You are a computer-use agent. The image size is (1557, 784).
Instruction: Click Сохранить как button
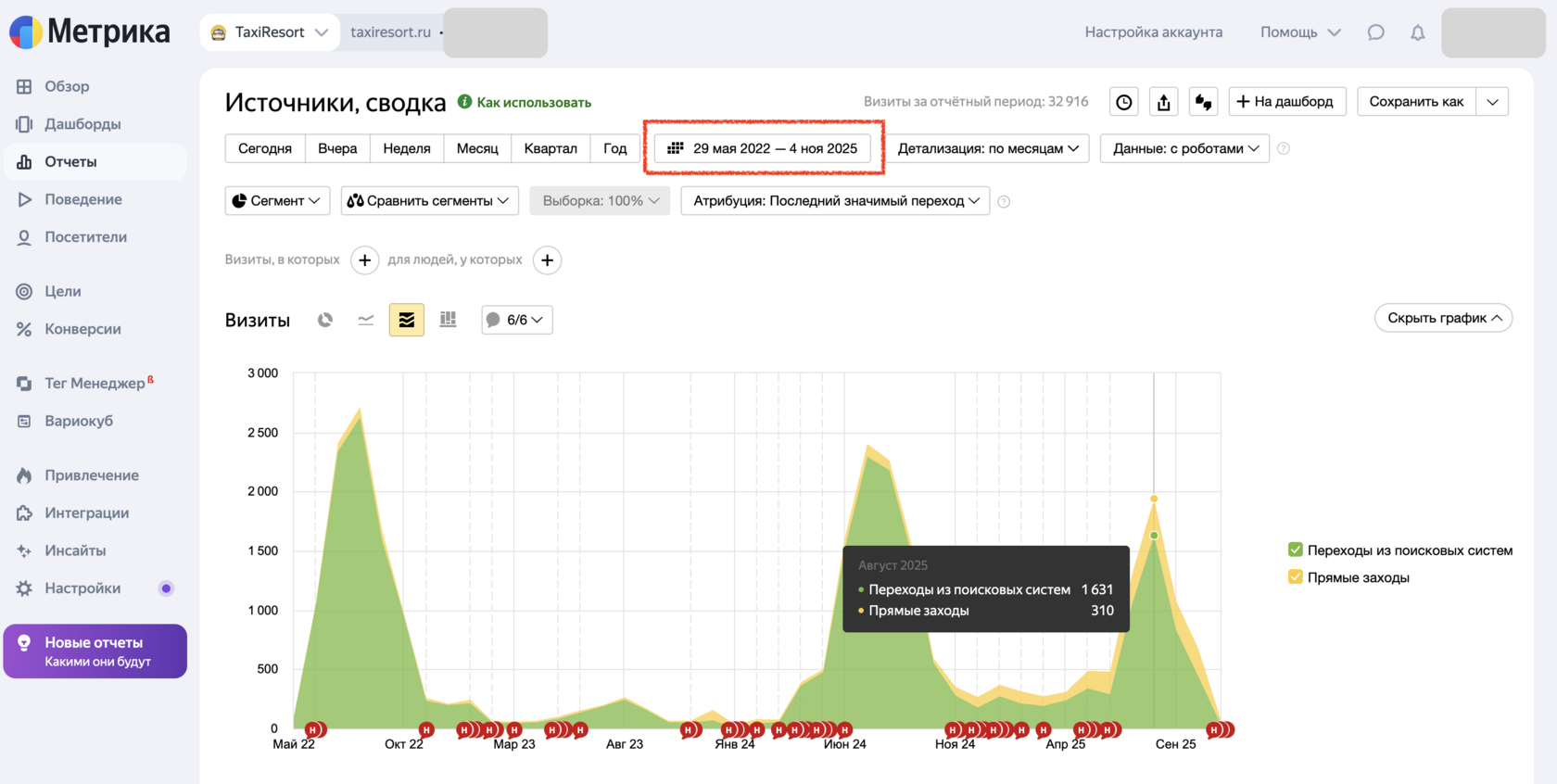pyautogui.click(x=1417, y=102)
